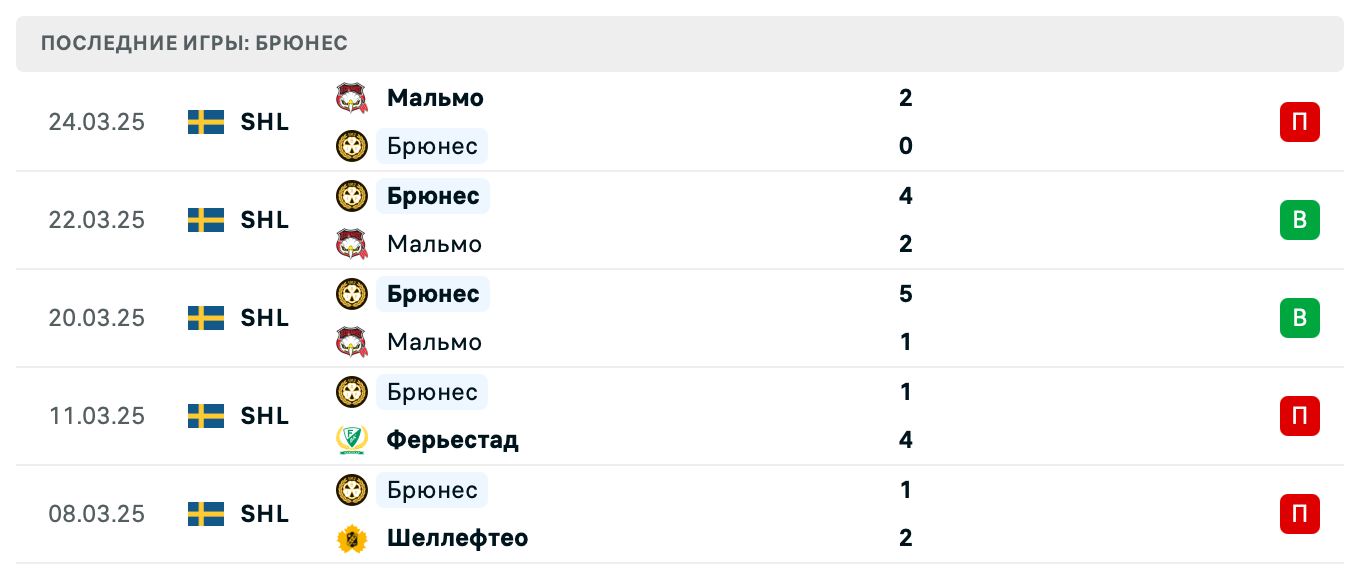This screenshot has width=1360, height=582.
Task: Click Swedish flag icon for 08.03.25 game
Action: [206, 514]
